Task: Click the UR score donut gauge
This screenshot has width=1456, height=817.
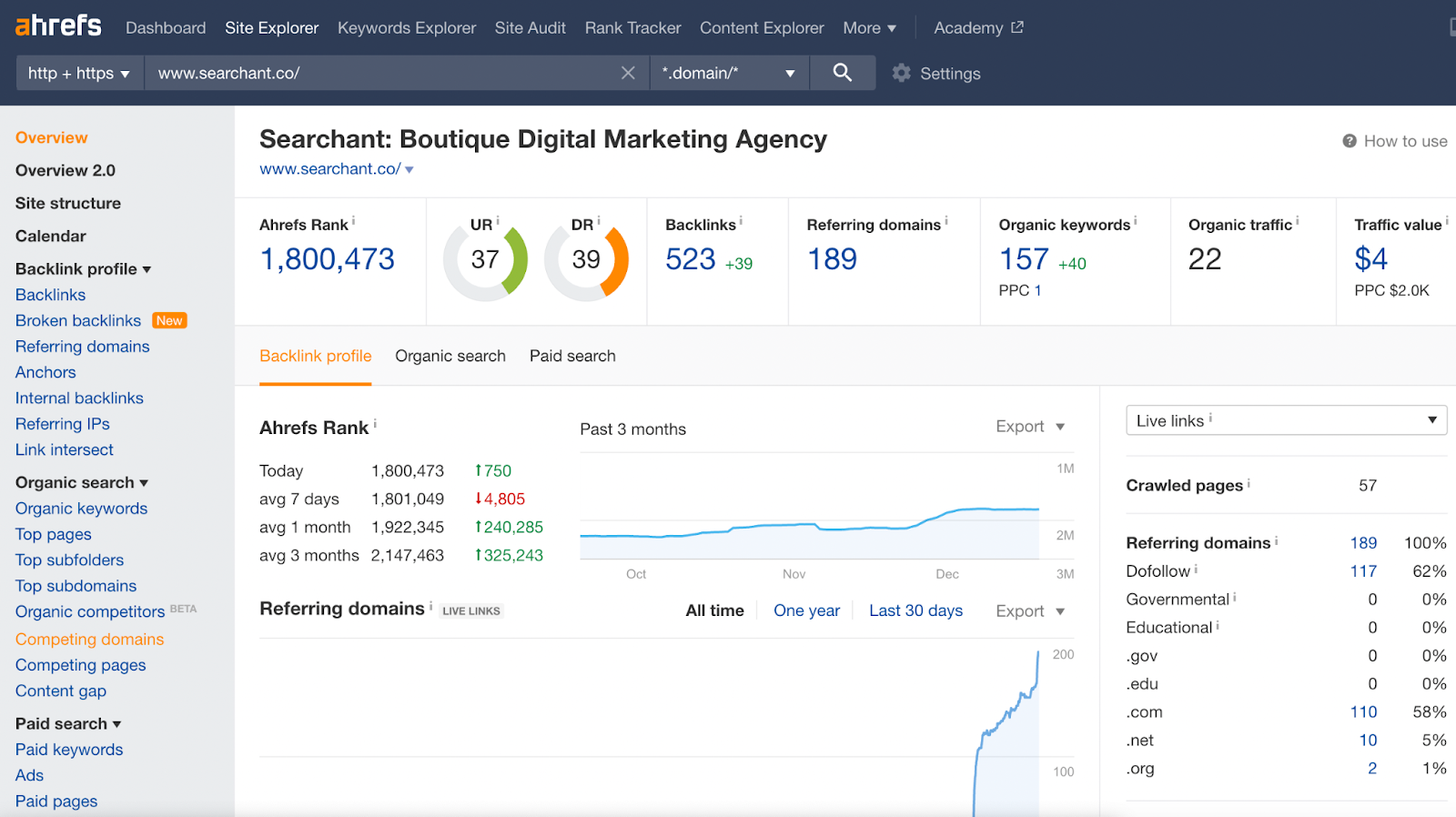Action: [485, 260]
